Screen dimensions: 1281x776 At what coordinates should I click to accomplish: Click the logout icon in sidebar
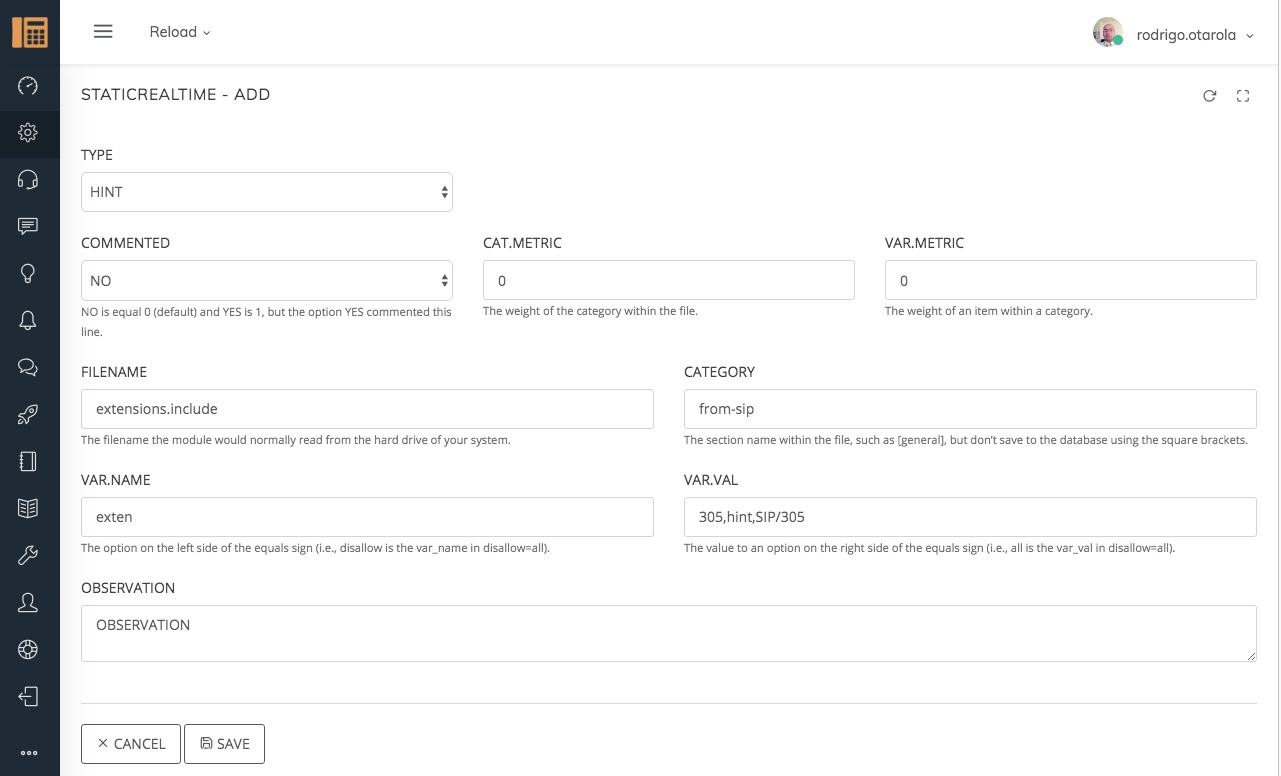pyautogui.click(x=28, y=697)
